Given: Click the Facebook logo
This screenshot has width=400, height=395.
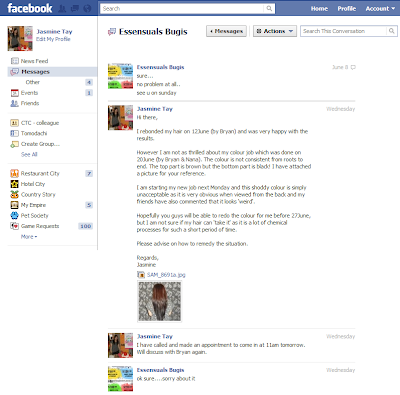Looking at the screenshot, I should click(x=30, y=8).
